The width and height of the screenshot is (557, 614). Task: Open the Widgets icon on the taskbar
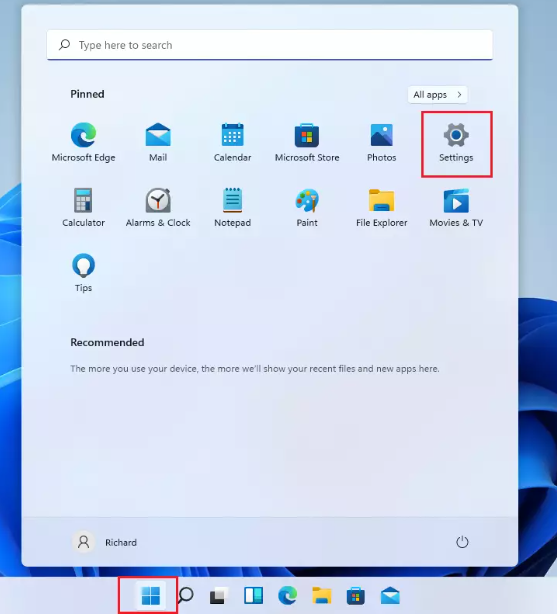(253, 596)
